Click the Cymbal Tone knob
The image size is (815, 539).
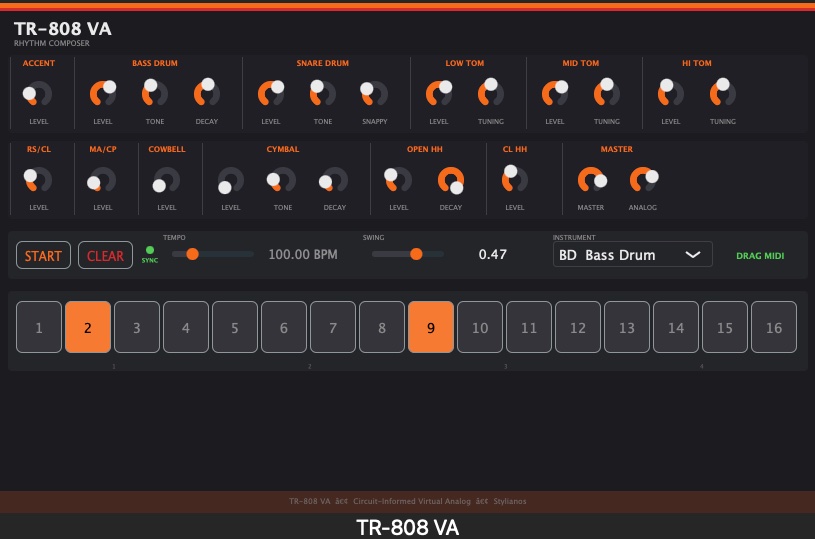[283, 180]
